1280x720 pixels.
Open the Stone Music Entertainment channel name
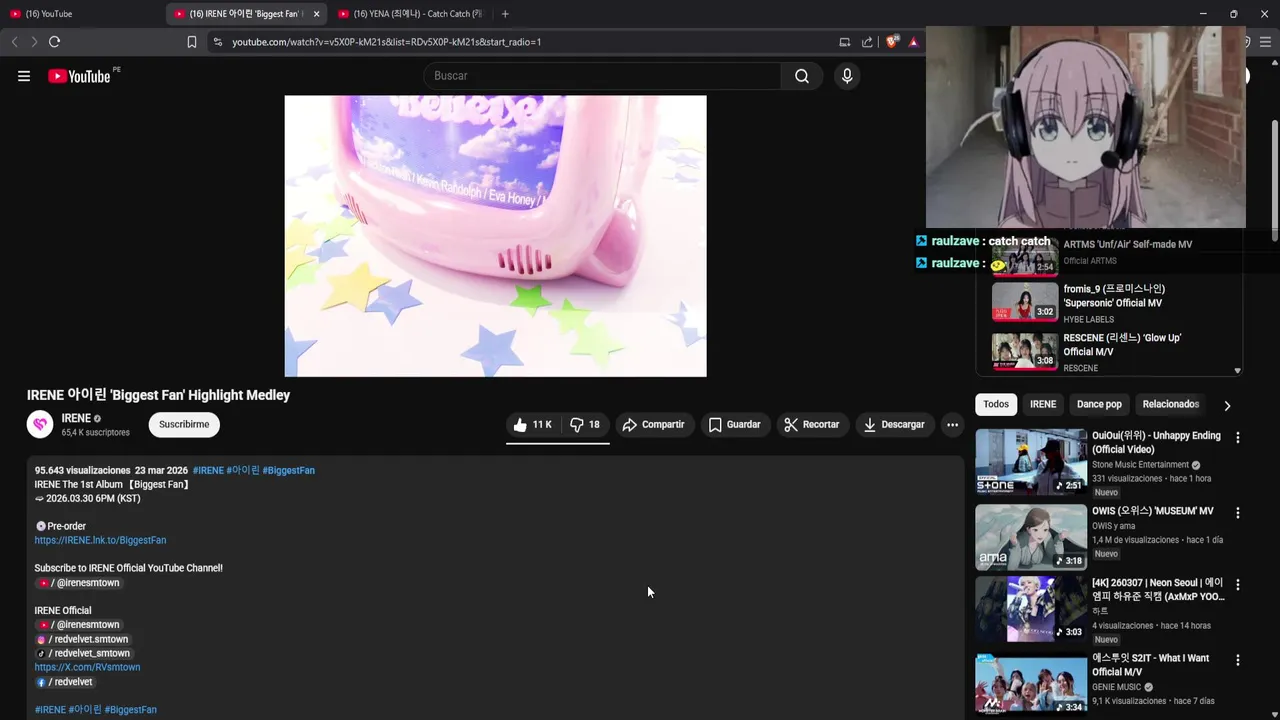(x=1140, y=465)
